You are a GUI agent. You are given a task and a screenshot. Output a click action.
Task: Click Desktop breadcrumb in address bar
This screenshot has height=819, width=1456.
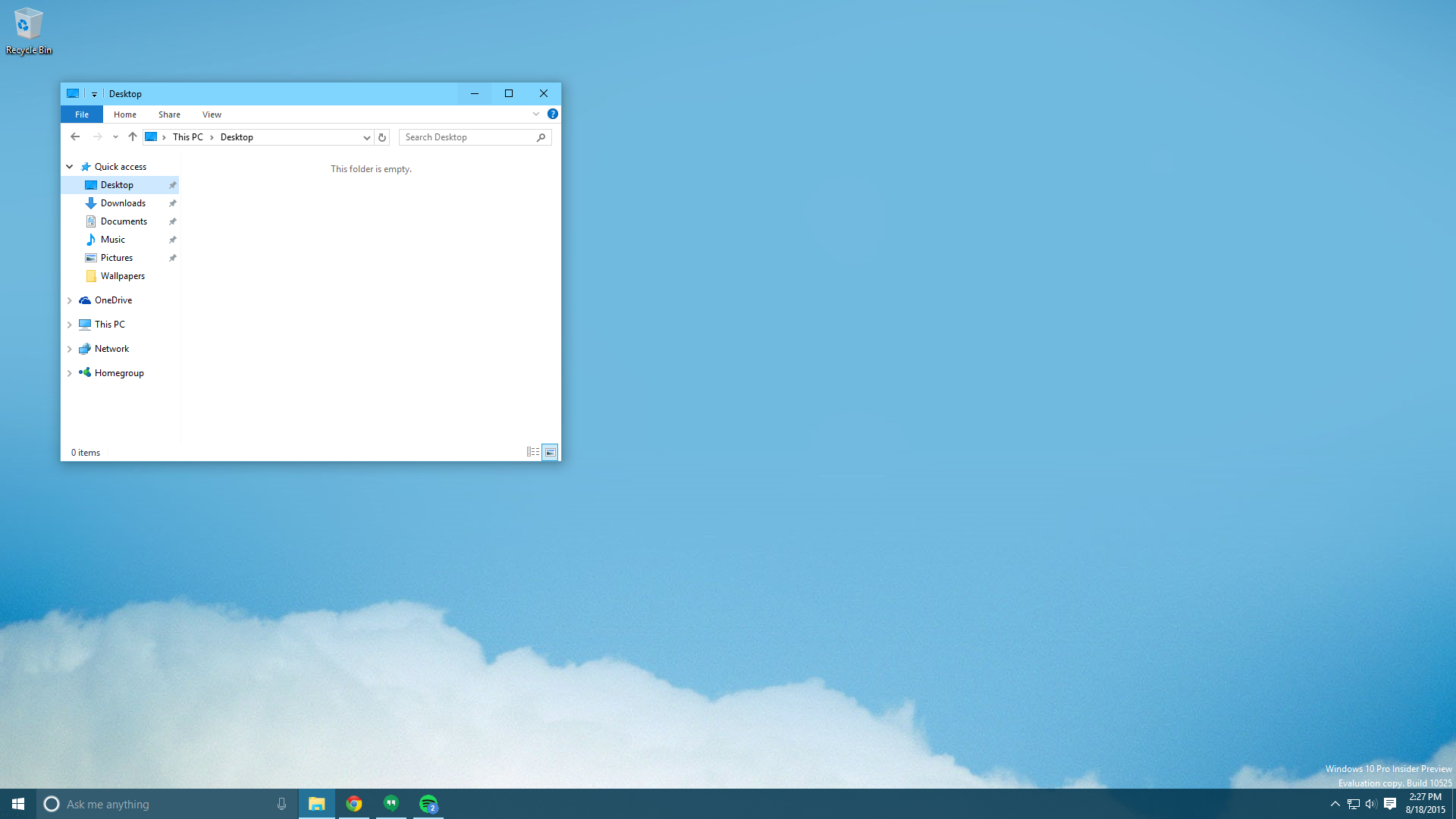click(x=237, y=137)
